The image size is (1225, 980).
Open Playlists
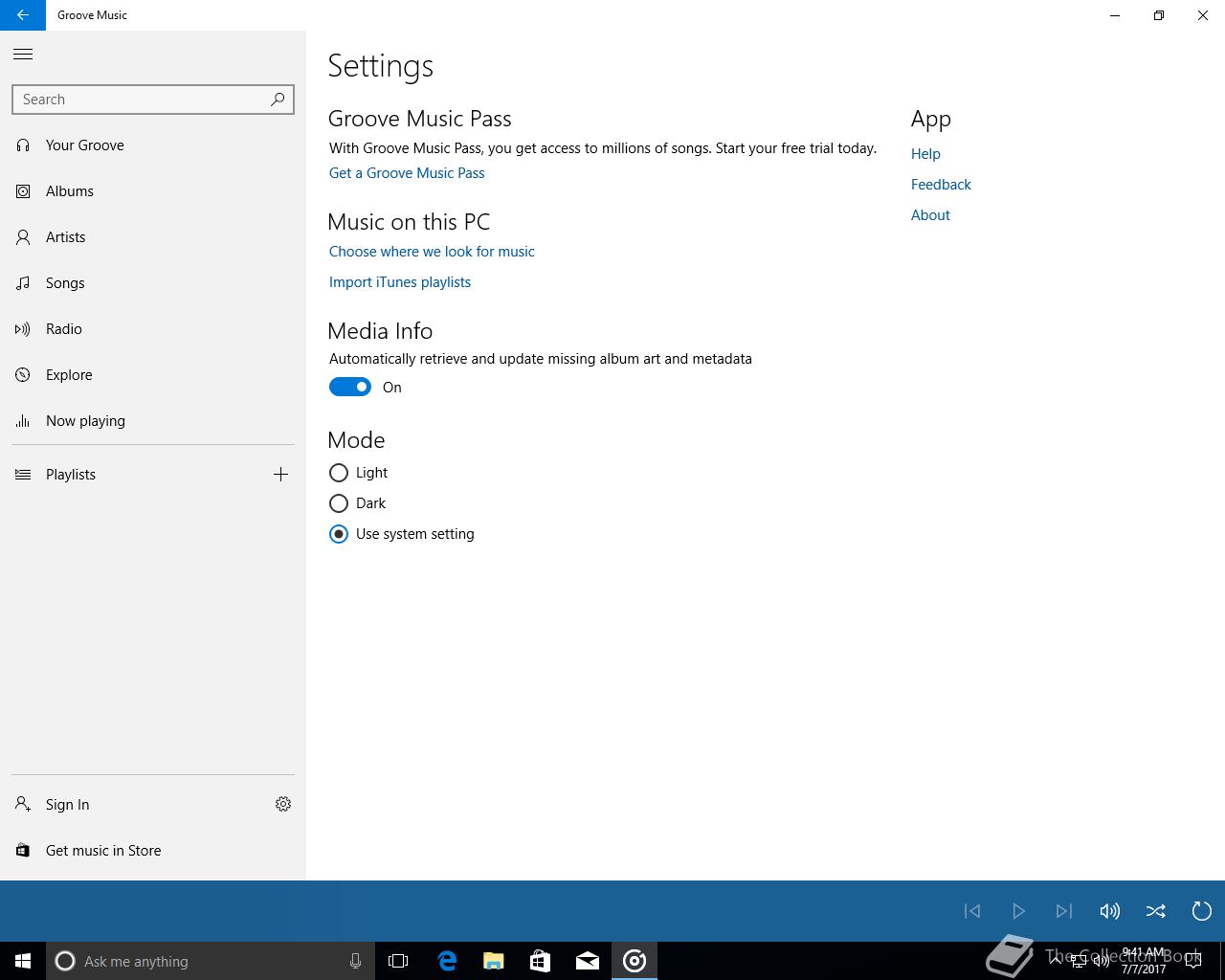click(x=130, y=475)
